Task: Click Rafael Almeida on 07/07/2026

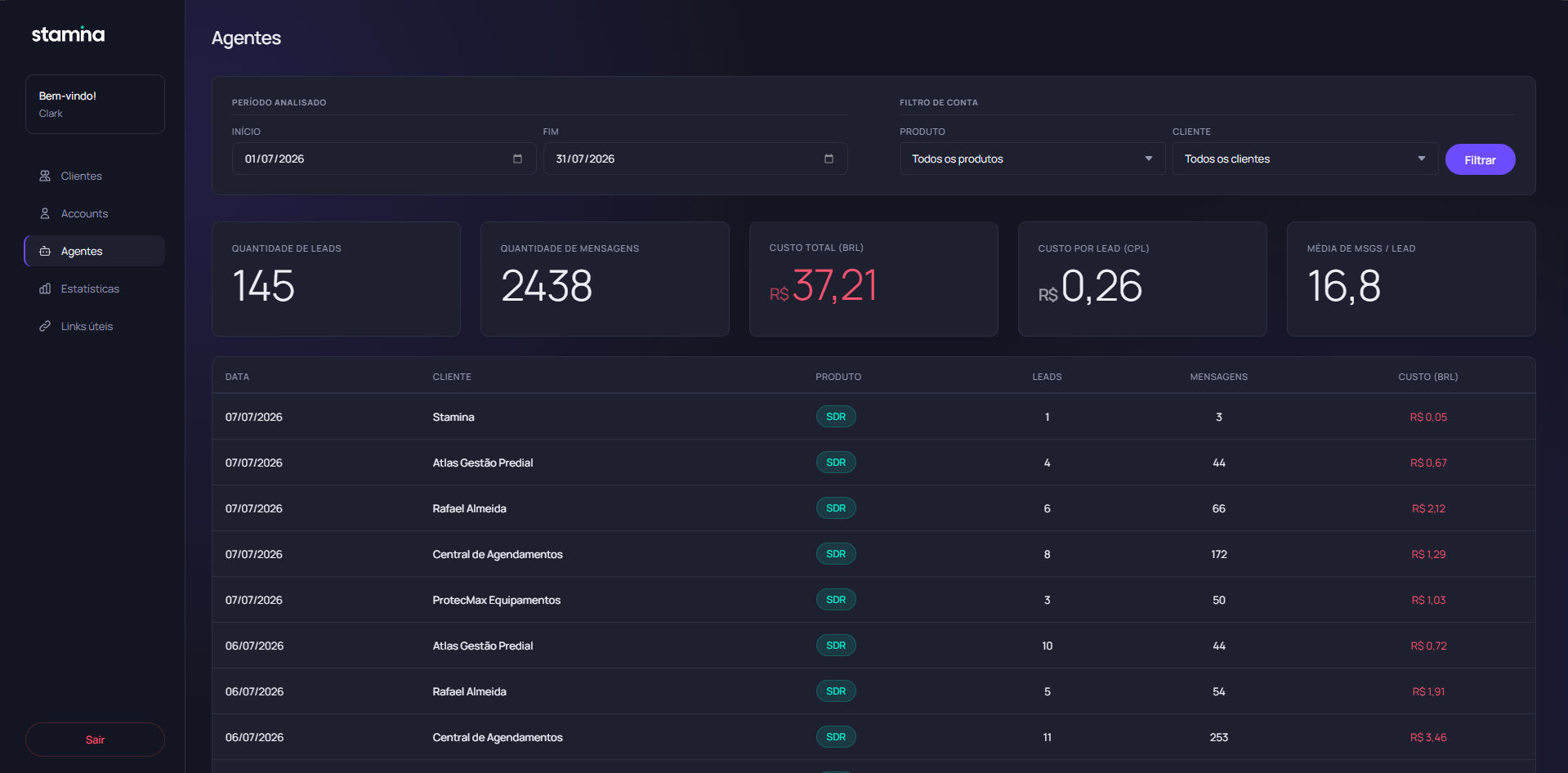Action: [470, 508]
